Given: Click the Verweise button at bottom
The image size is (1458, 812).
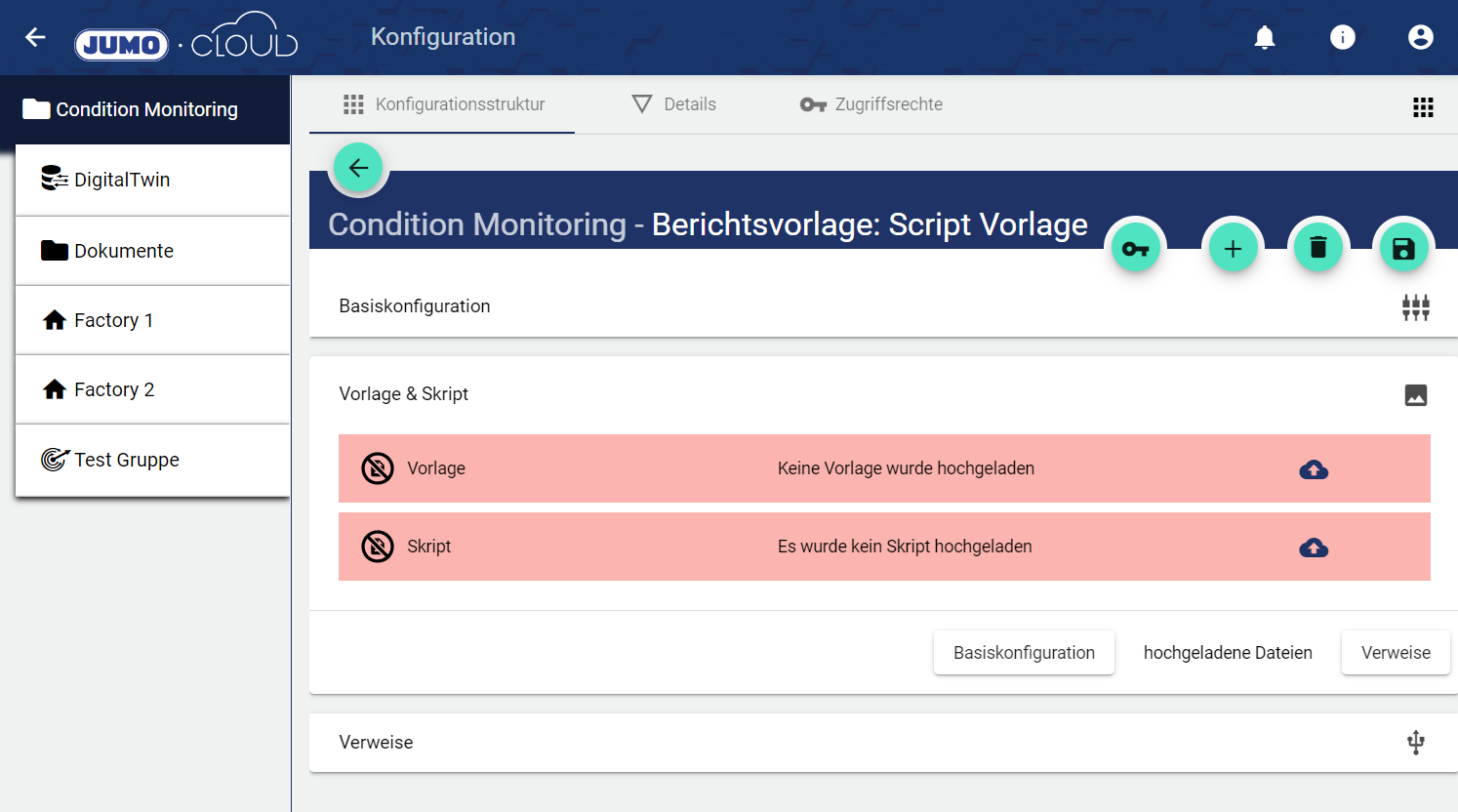Looking at the screenshot, I should [1395, 653].
